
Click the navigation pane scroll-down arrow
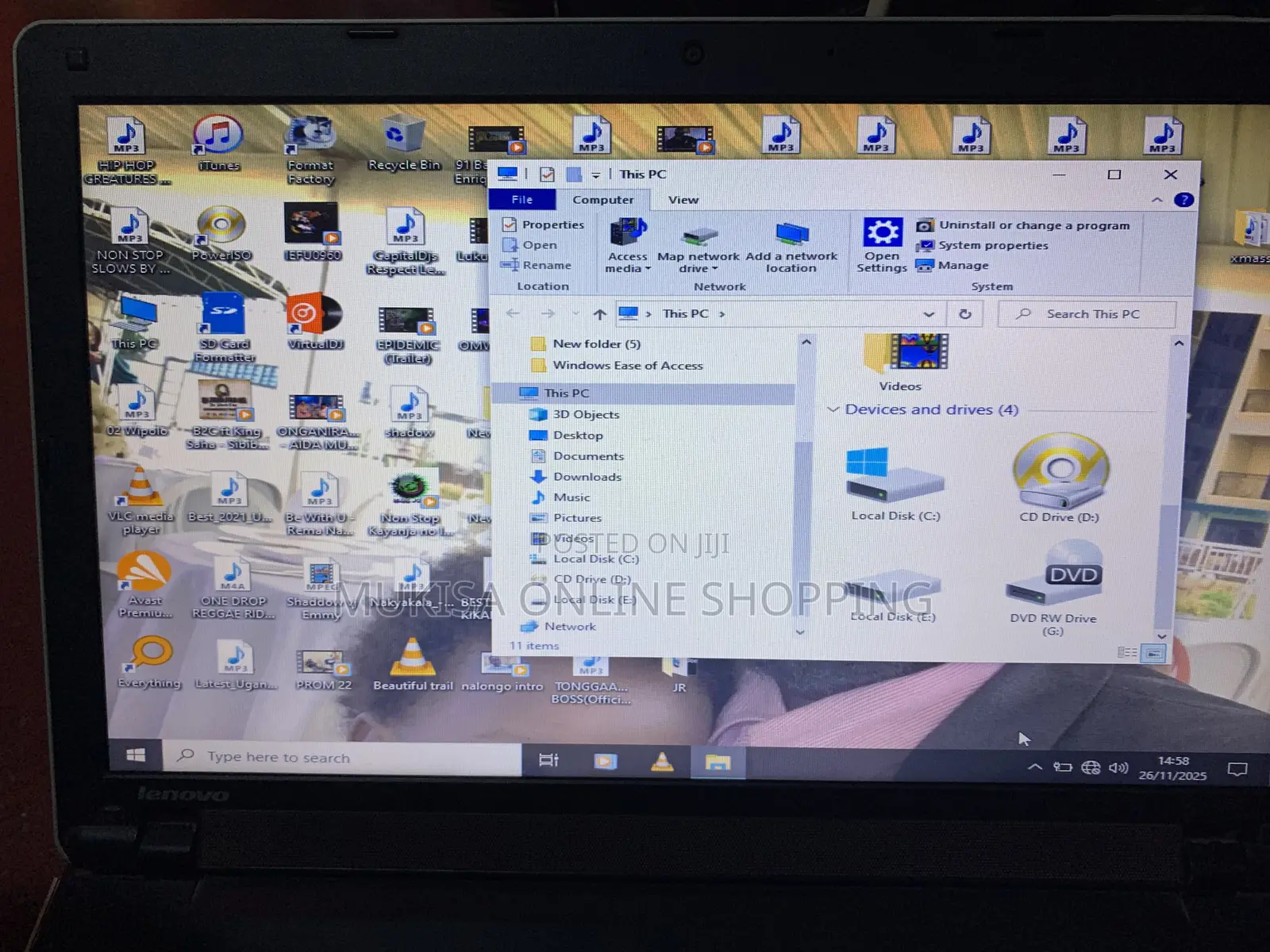[800, 632]
